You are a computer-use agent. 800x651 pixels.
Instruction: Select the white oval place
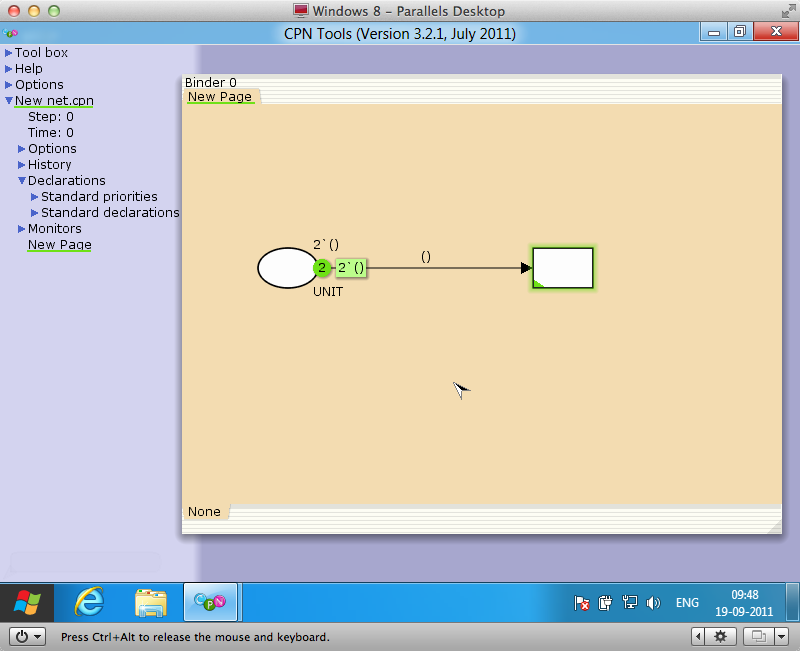(x=287, y=268)
